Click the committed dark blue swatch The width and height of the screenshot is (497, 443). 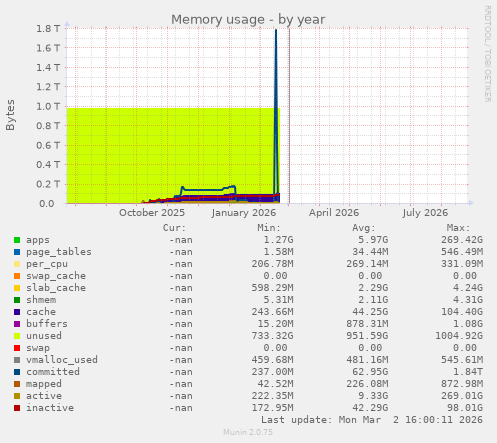coord(17,372)
